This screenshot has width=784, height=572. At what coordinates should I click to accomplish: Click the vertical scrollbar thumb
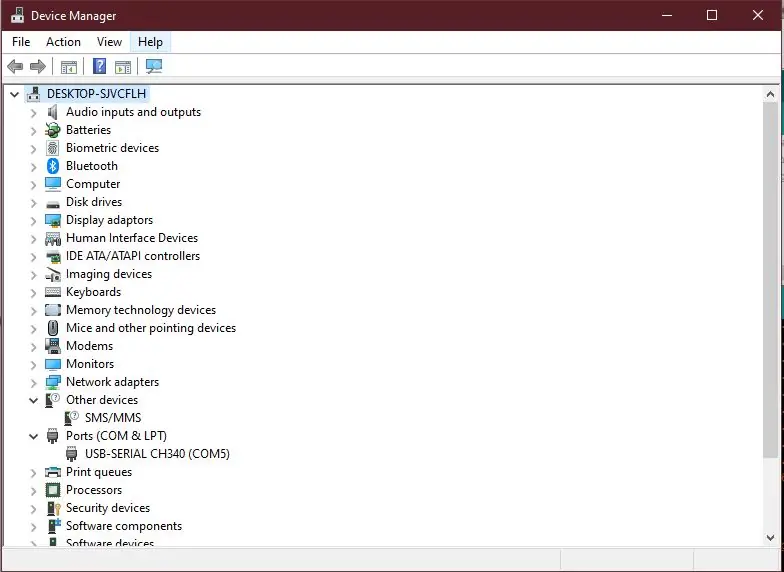[x=770, y=279]
